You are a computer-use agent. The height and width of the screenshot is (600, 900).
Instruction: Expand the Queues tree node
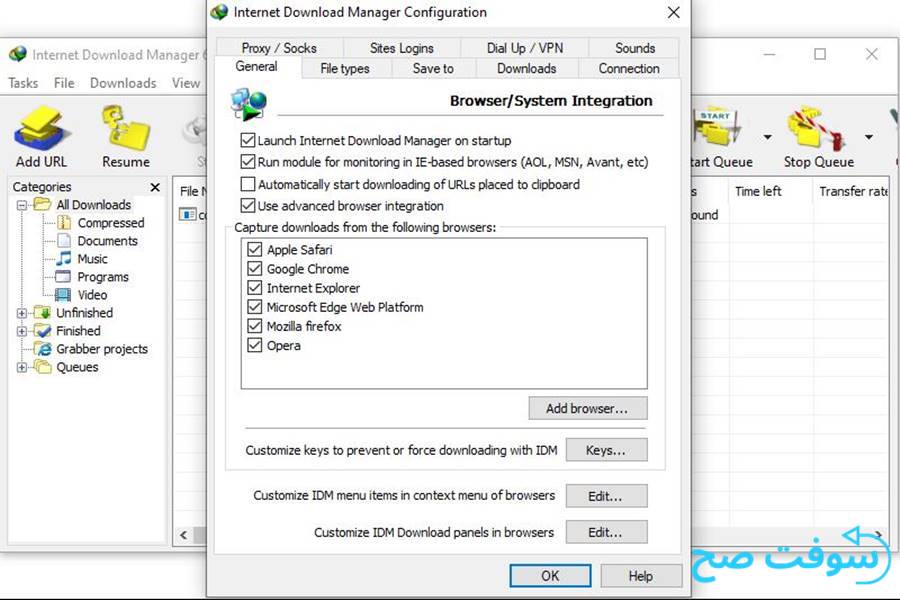[x=22, y=367]
